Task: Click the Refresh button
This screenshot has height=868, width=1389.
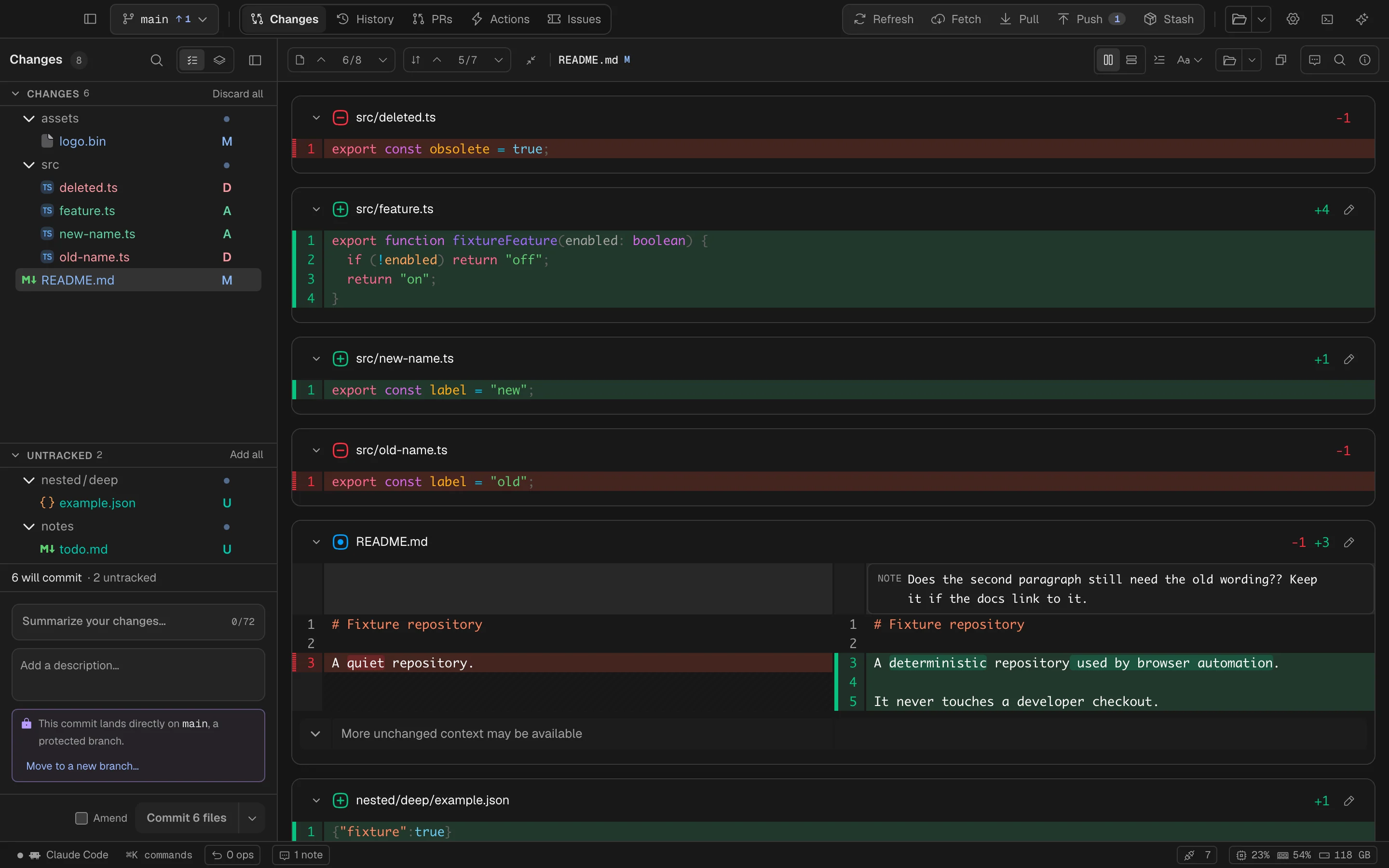Action: tap(884, 19)
